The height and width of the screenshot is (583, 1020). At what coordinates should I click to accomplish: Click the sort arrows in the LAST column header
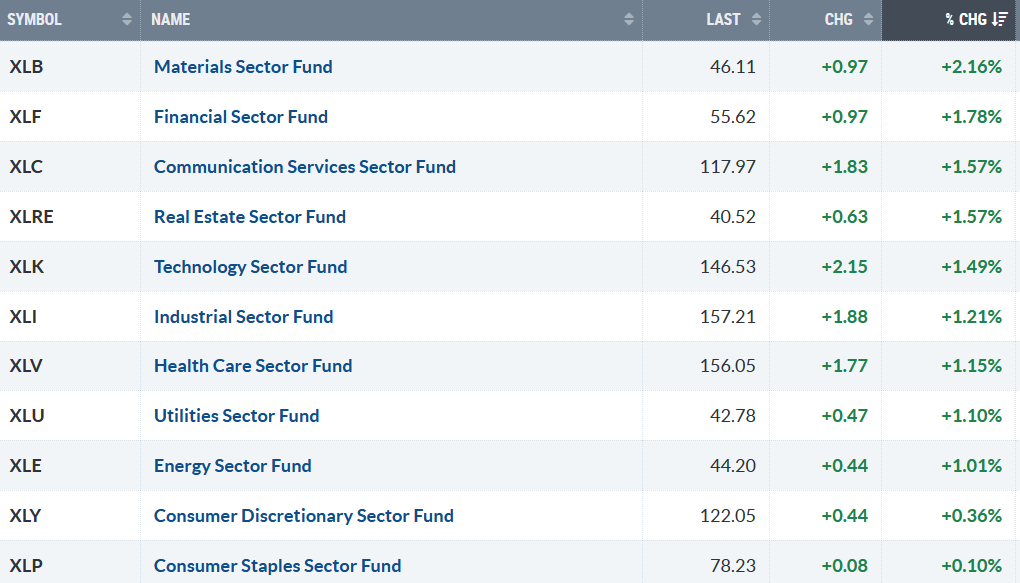tap(756, 19)
